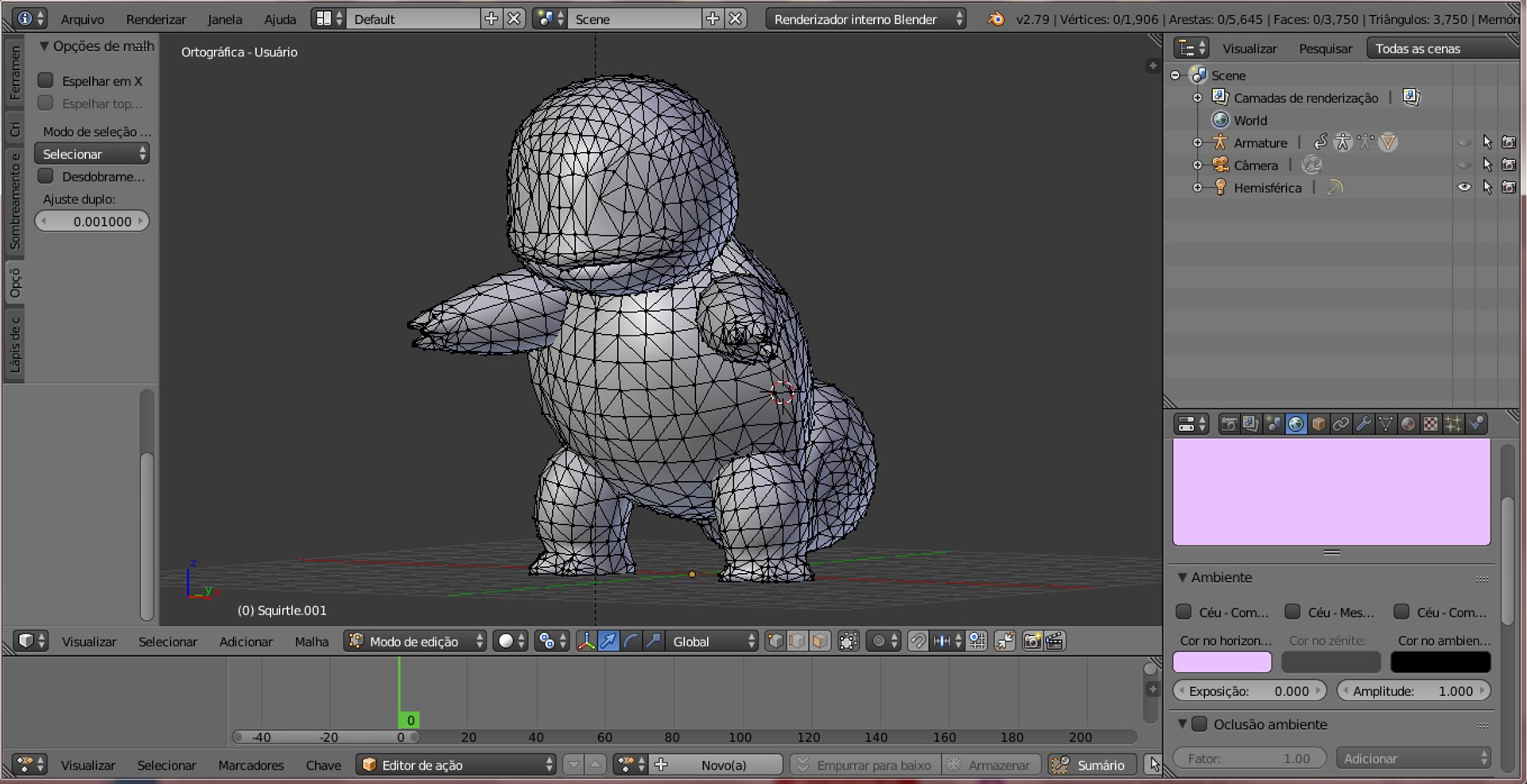Switch to vertex select mode

(x=775, y=642)
